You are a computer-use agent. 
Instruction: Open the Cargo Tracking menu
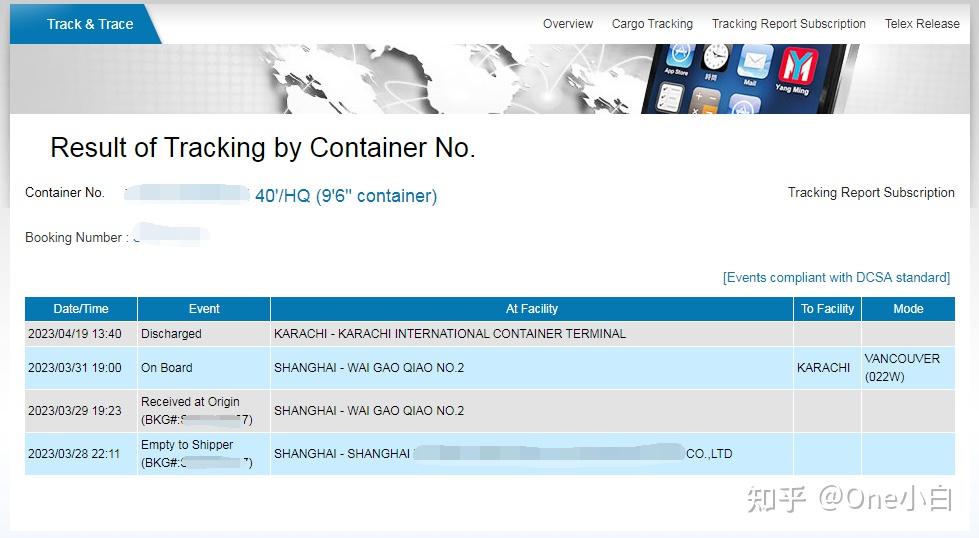coord(652,24)
